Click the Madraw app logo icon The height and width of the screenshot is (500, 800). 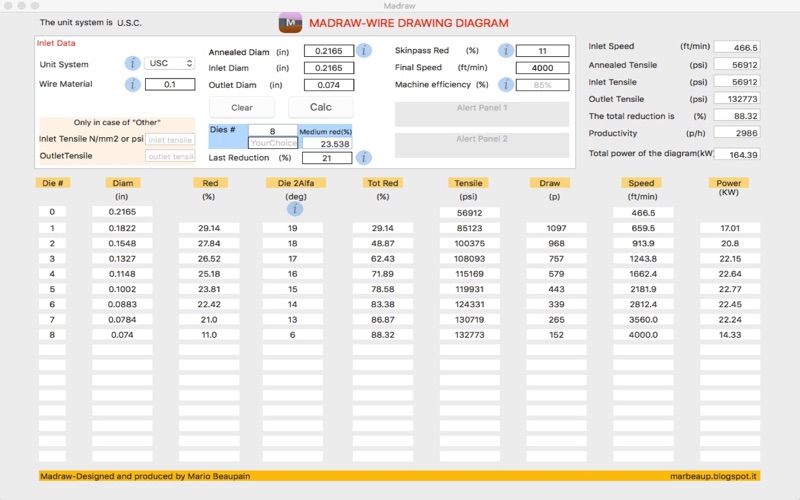coord(290,23)
